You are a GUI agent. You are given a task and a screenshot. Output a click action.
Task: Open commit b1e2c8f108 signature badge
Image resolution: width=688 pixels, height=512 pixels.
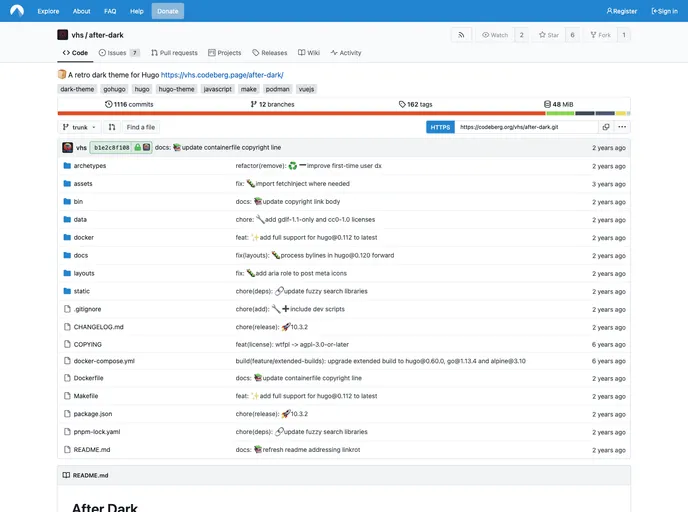[121, 147]
